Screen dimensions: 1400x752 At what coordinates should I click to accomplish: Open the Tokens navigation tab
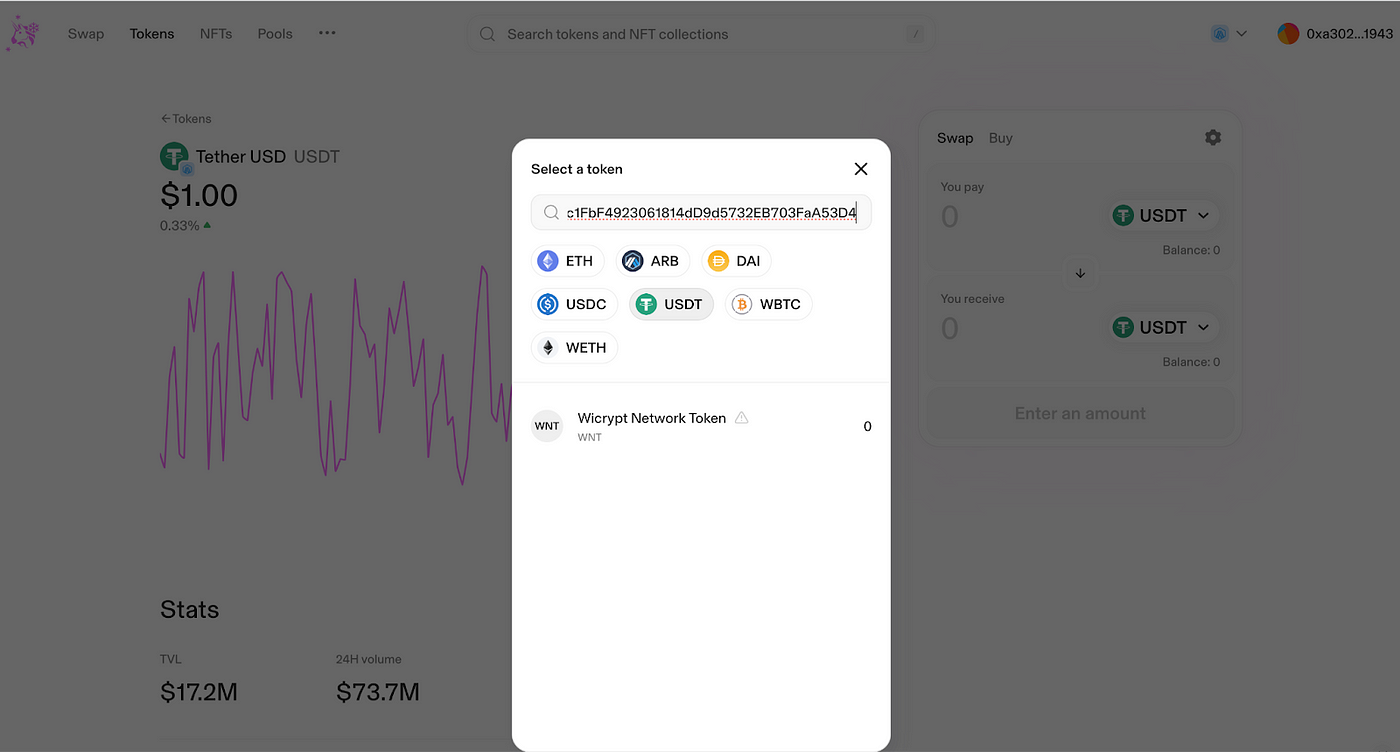[152, 33]
